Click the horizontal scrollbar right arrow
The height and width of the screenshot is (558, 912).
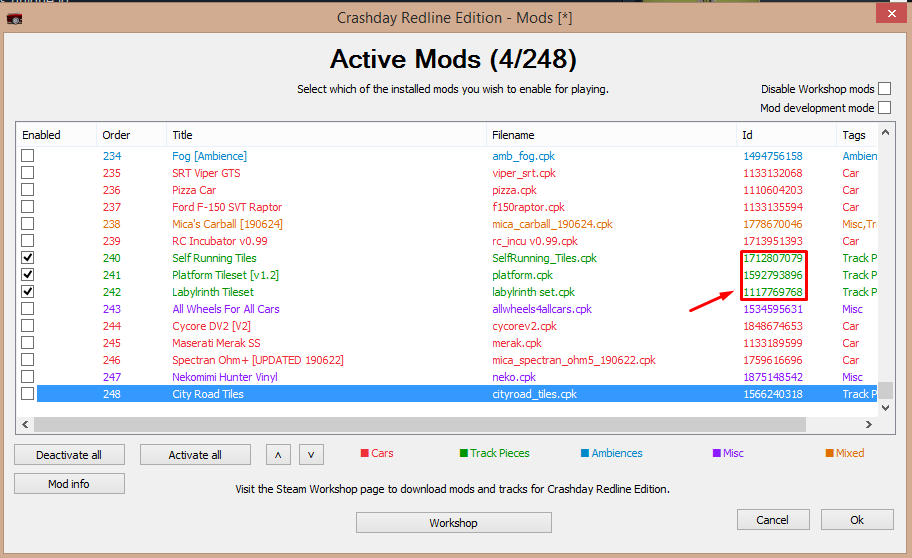point(868,425)
